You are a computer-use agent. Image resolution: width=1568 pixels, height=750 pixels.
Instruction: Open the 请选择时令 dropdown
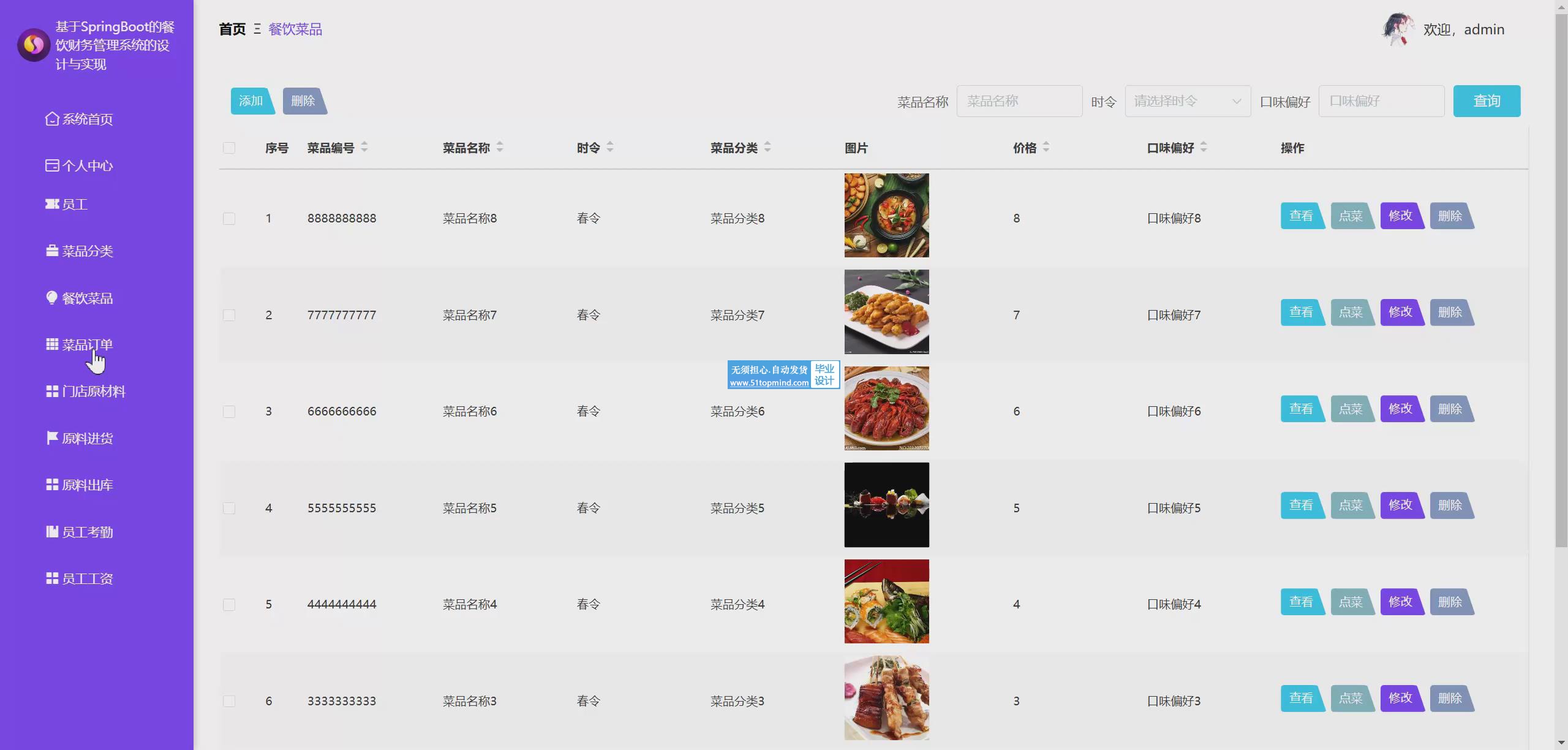pyautogui.click(x=1187, y=101)
